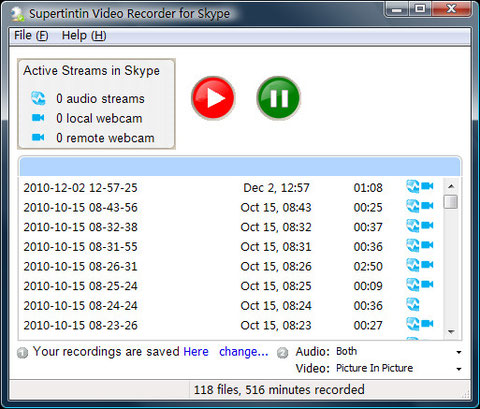480x409 pixels.
Task: Open the Help menu
Action: [84, 35]
